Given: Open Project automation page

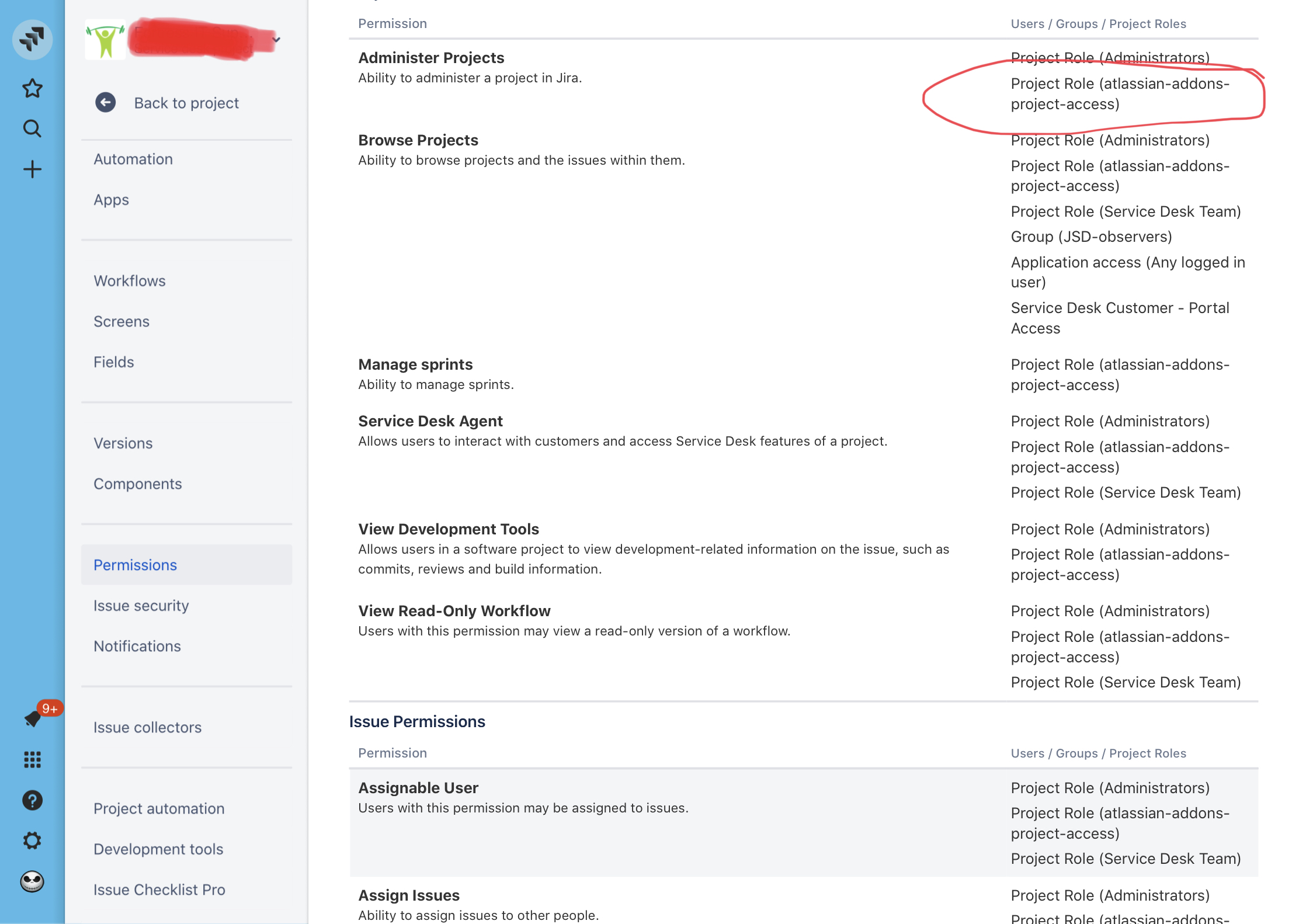Looking at the screenshot, I should (x=159, y=808).
